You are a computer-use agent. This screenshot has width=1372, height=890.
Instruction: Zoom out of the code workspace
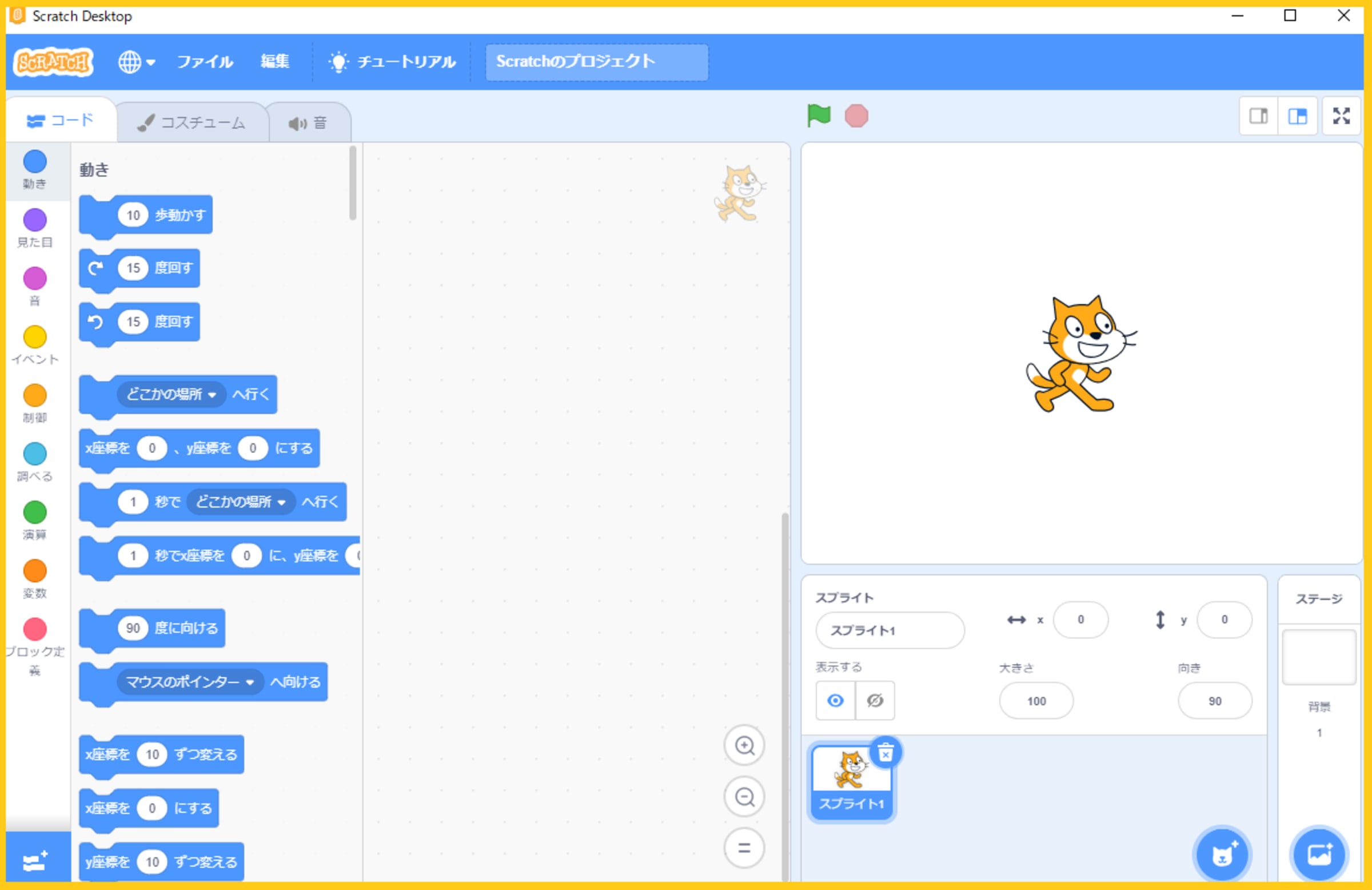[744, 797]
